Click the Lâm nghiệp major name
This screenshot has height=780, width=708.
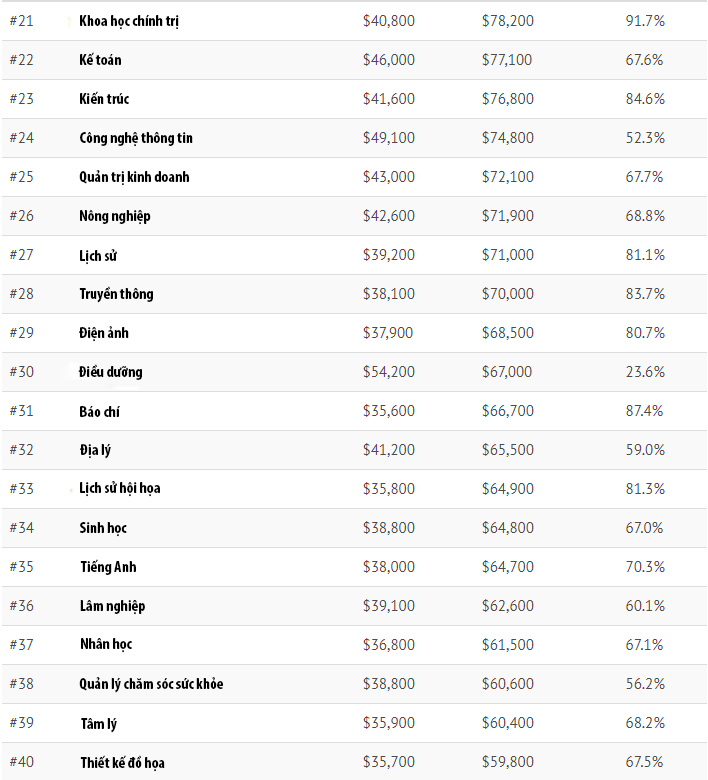click(112, 606)
